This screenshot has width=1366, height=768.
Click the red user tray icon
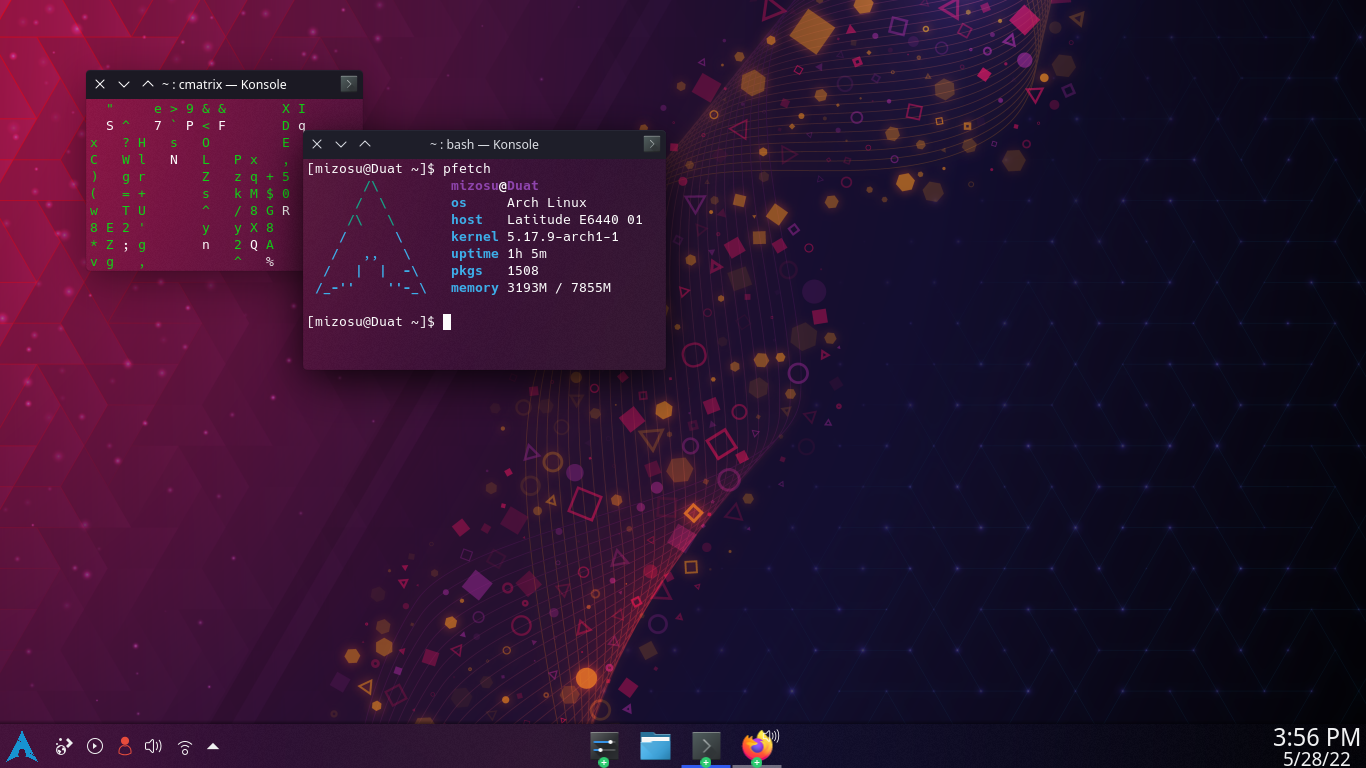pos(125,746)
